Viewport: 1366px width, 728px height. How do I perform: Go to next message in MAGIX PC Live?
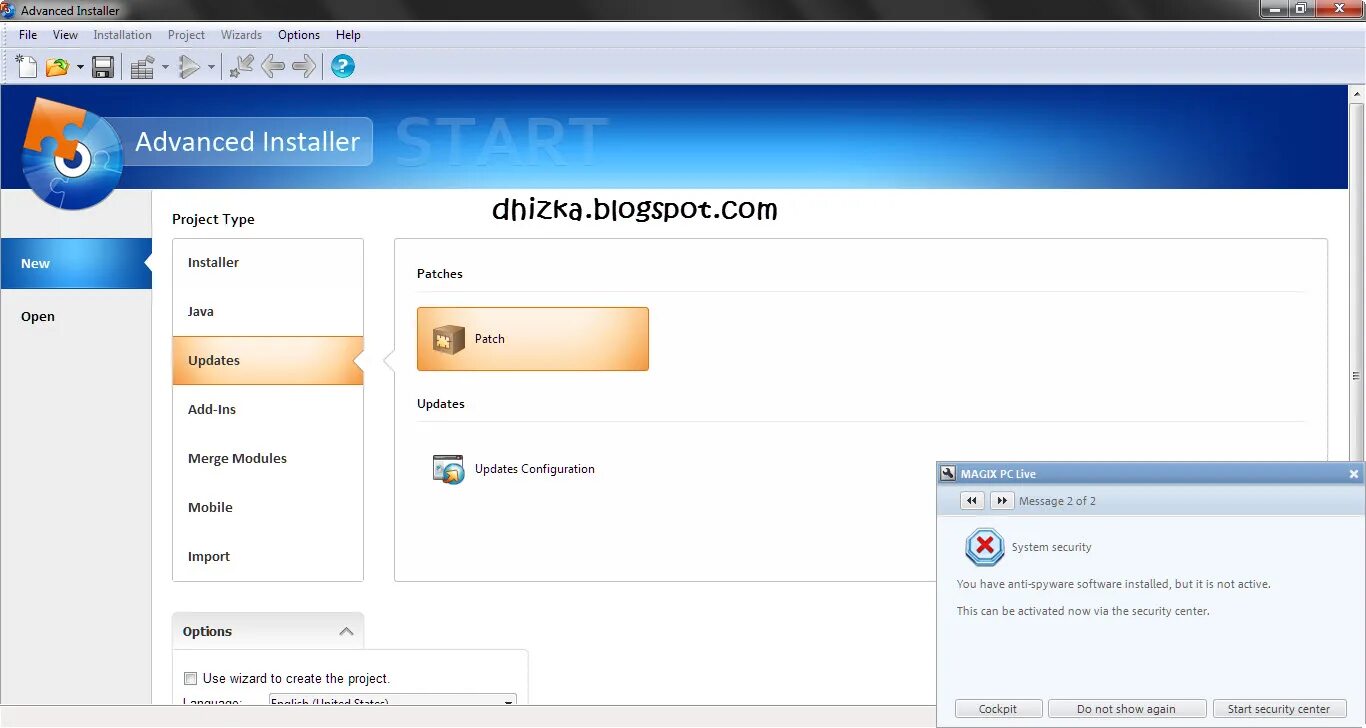click(x=1002, y=501)
